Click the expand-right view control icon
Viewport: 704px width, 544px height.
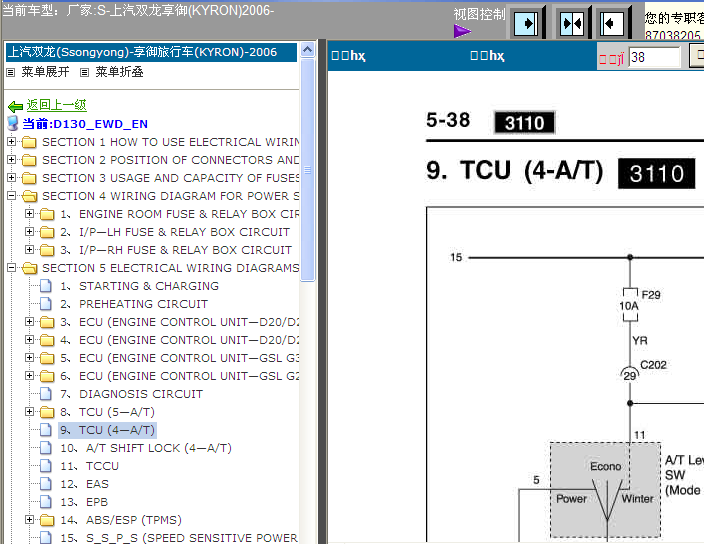click(x=526, y=23)
